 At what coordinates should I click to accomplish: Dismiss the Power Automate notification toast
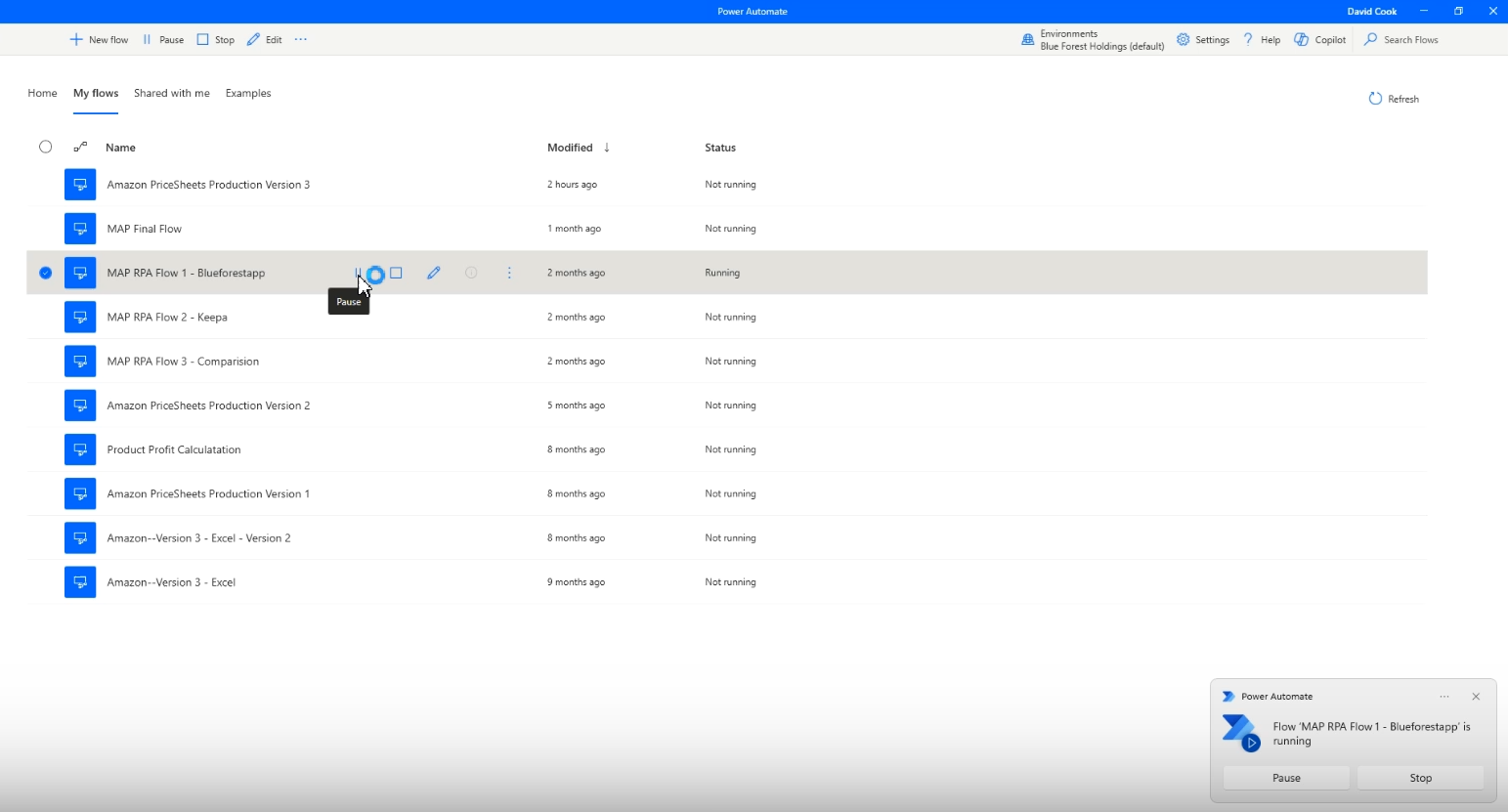1476,697
